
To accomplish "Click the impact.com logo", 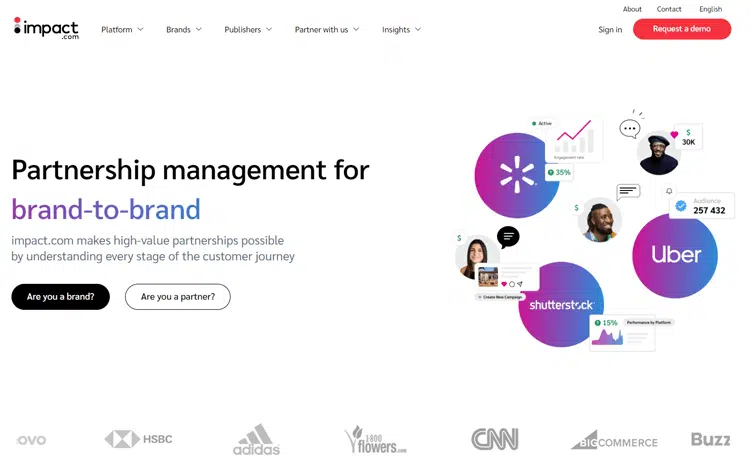I will tap(46, 28).
